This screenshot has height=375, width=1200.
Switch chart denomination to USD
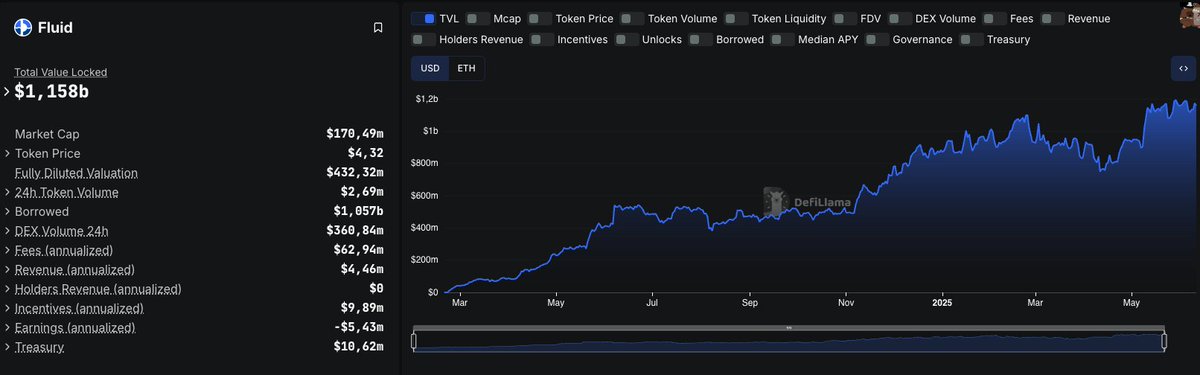coord(430,68)
